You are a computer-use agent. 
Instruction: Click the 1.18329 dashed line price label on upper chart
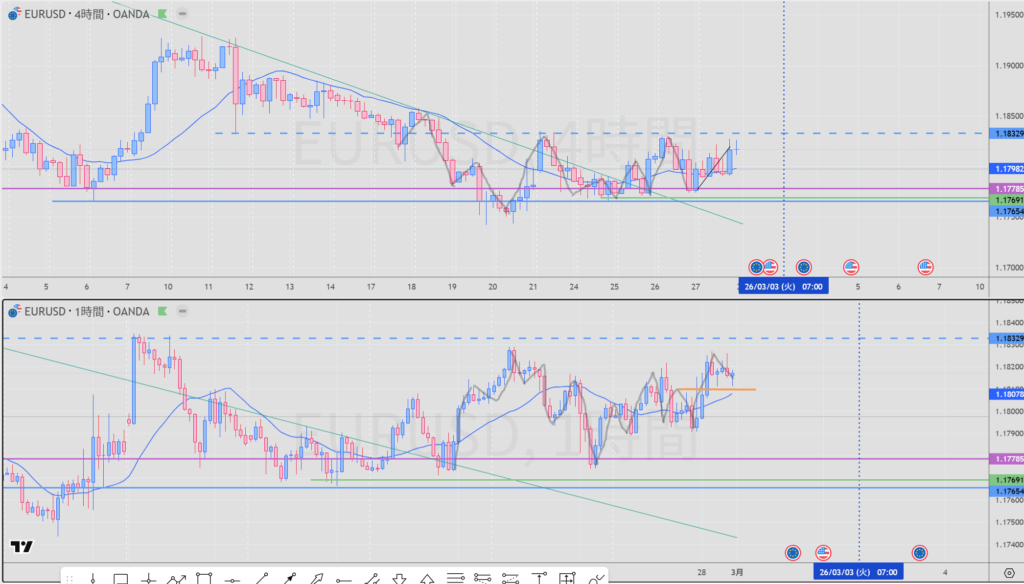click(x=1005, y=133)
